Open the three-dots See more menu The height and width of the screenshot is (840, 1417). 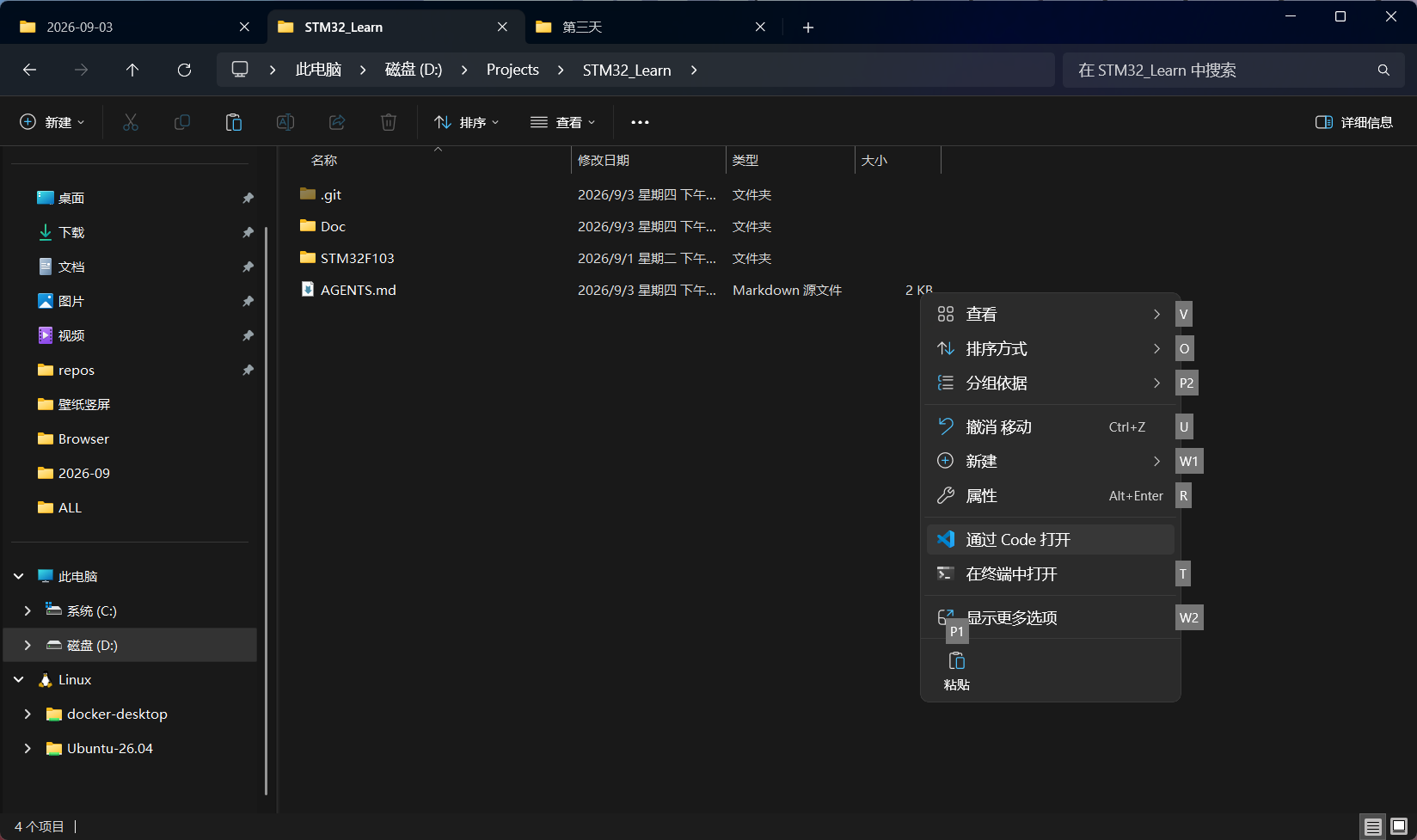[x=640, y=122]
